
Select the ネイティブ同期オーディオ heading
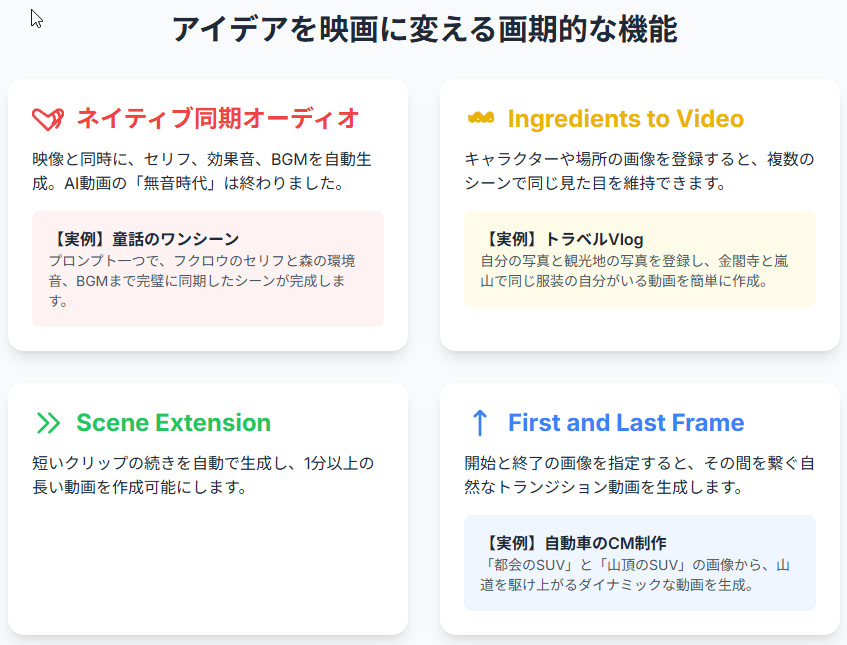click(x=217, y=119)
